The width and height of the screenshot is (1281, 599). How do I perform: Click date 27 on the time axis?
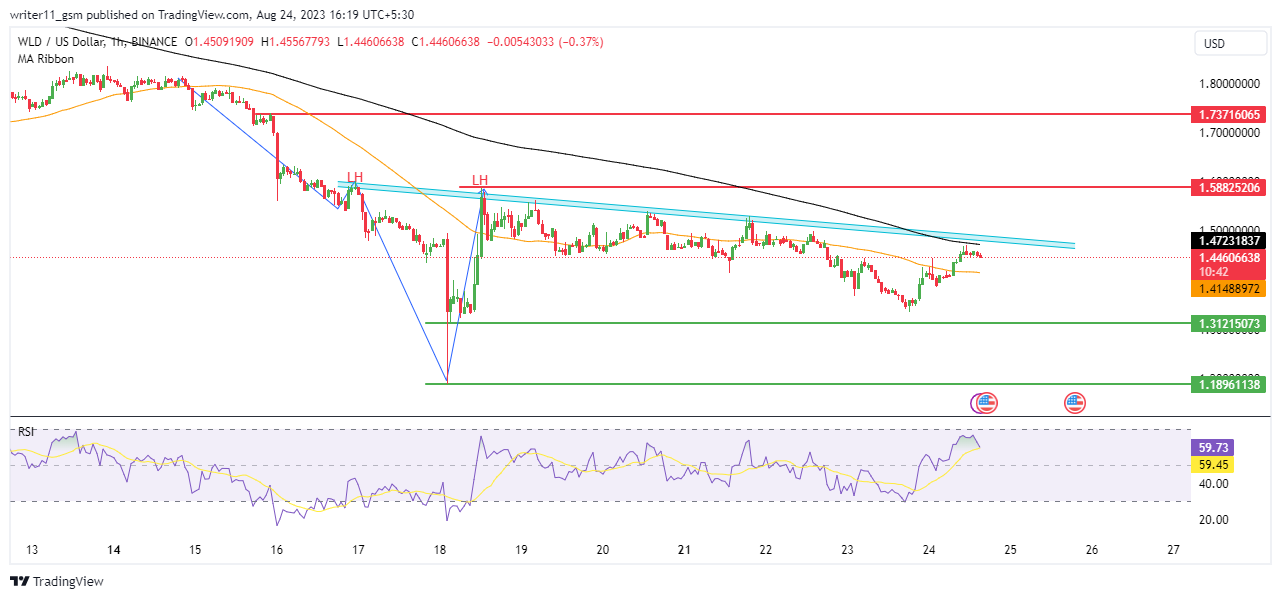(1174, 550)
